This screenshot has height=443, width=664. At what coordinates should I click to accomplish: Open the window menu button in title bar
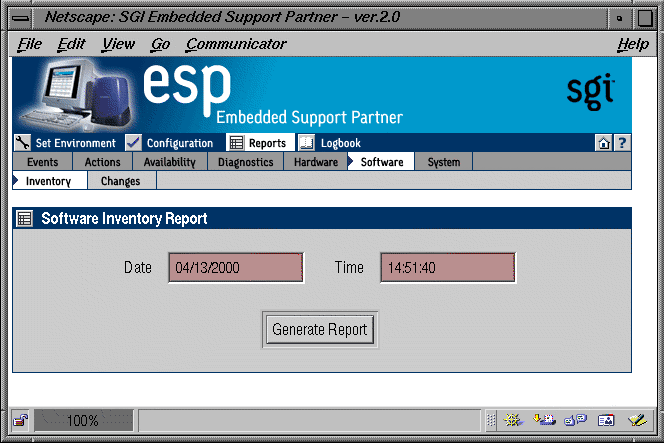pyautogui.click(x=21, y=18)
